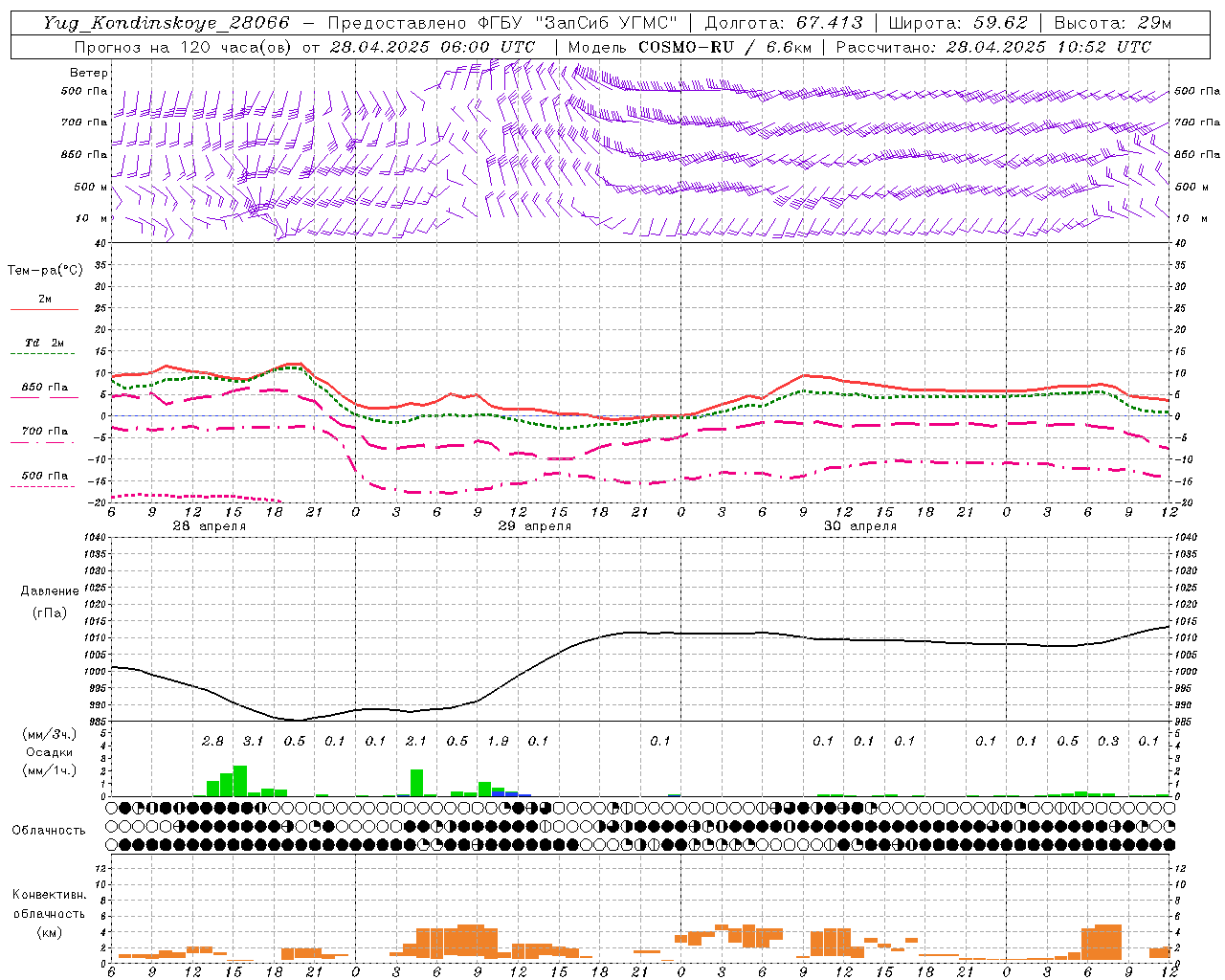Screen dimensions: 1225x980
Task: Click the 2.8 precipitation amount
Action: click(212, 741)
